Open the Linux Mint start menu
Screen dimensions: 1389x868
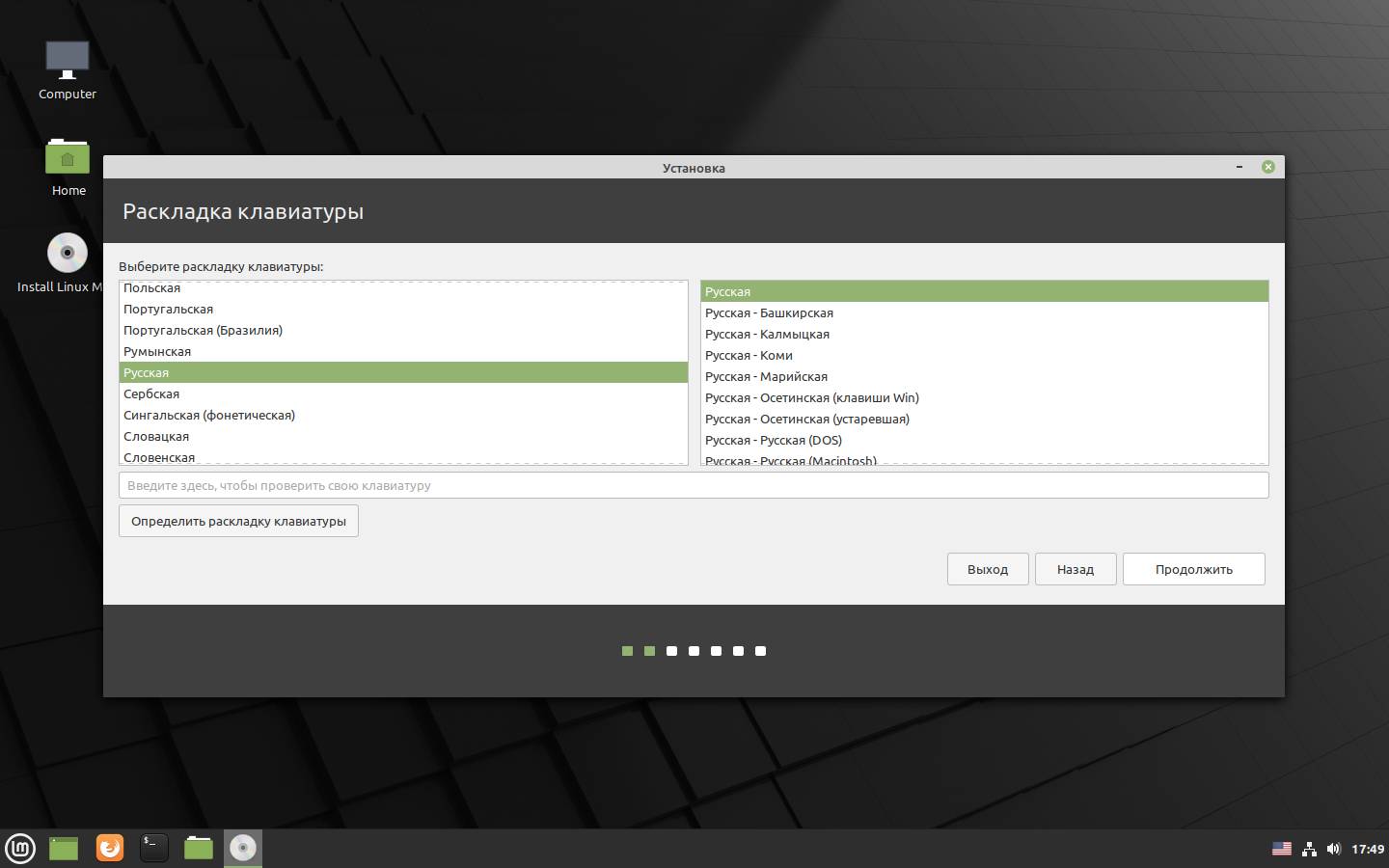pyautogui.click(x=20, y=849)
